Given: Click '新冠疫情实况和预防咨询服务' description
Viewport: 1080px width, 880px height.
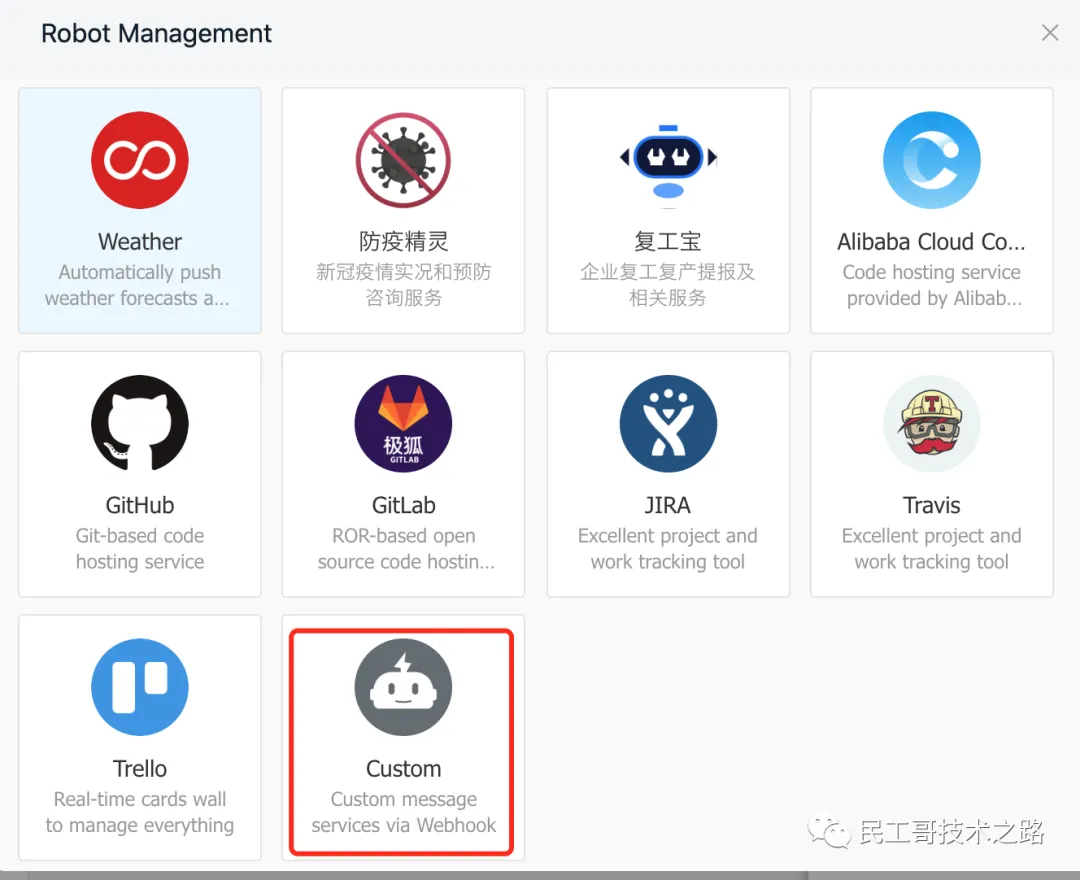Looking at the screenshot, I should tap(404, 285).
